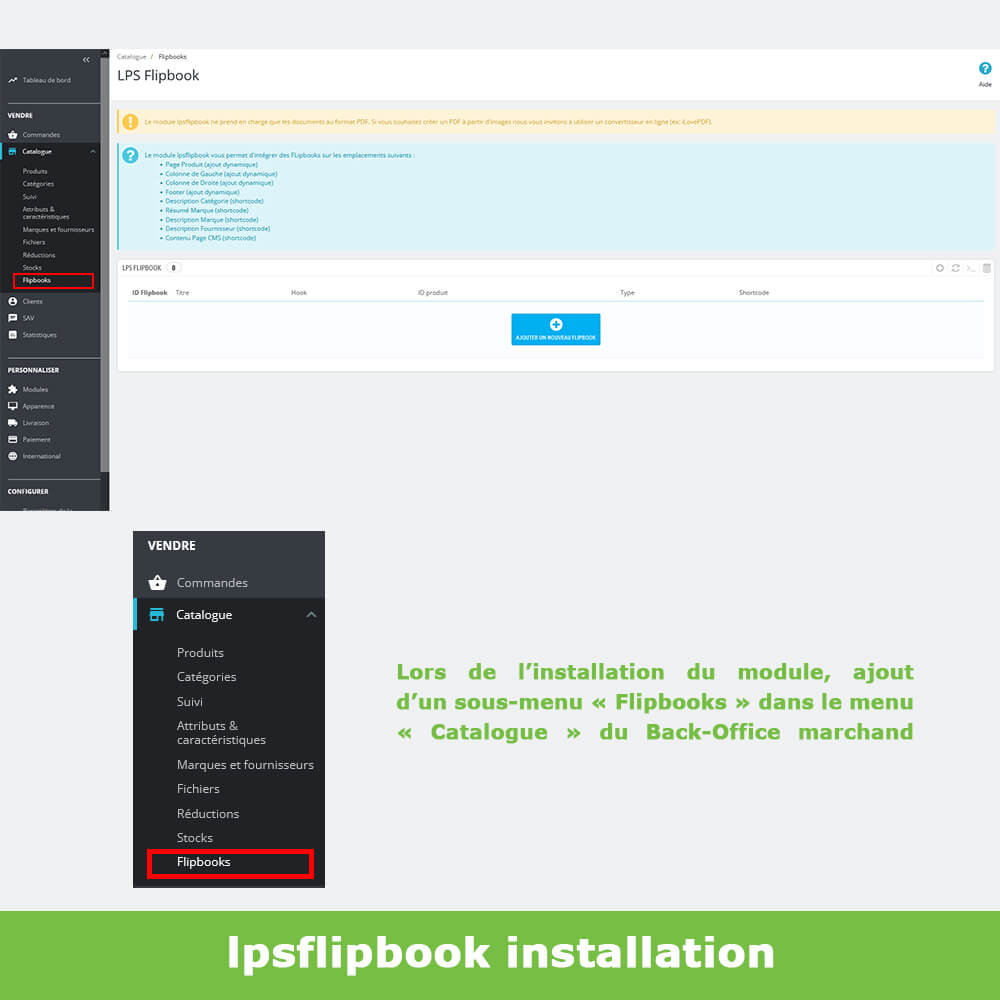The image size is (1000, 1000).
Task: Click the Apparence monitor icon
Action: click(x=12, y=406)
